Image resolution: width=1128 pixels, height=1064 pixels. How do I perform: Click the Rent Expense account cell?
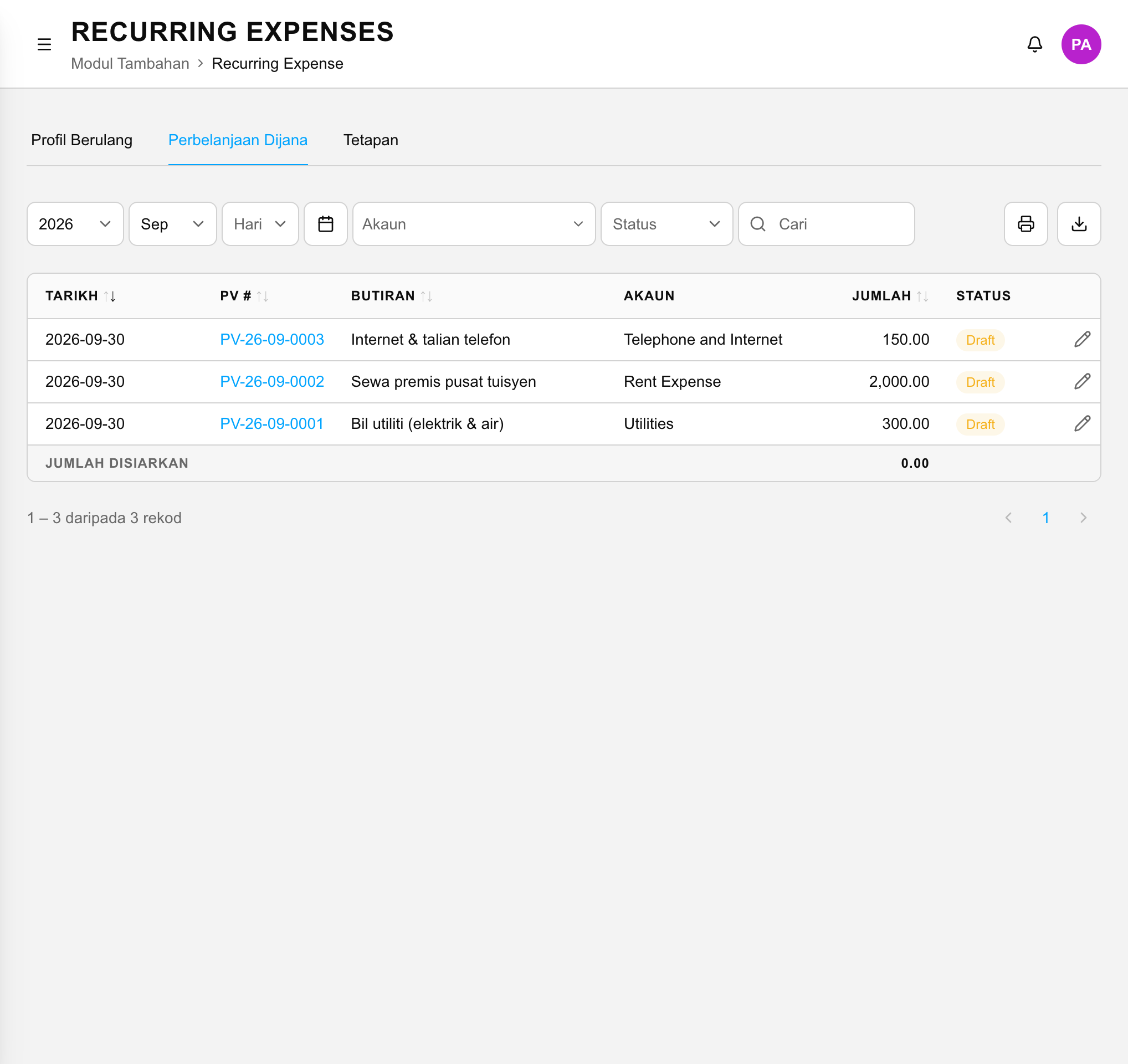pyautogui.click(x=672, y=381)
